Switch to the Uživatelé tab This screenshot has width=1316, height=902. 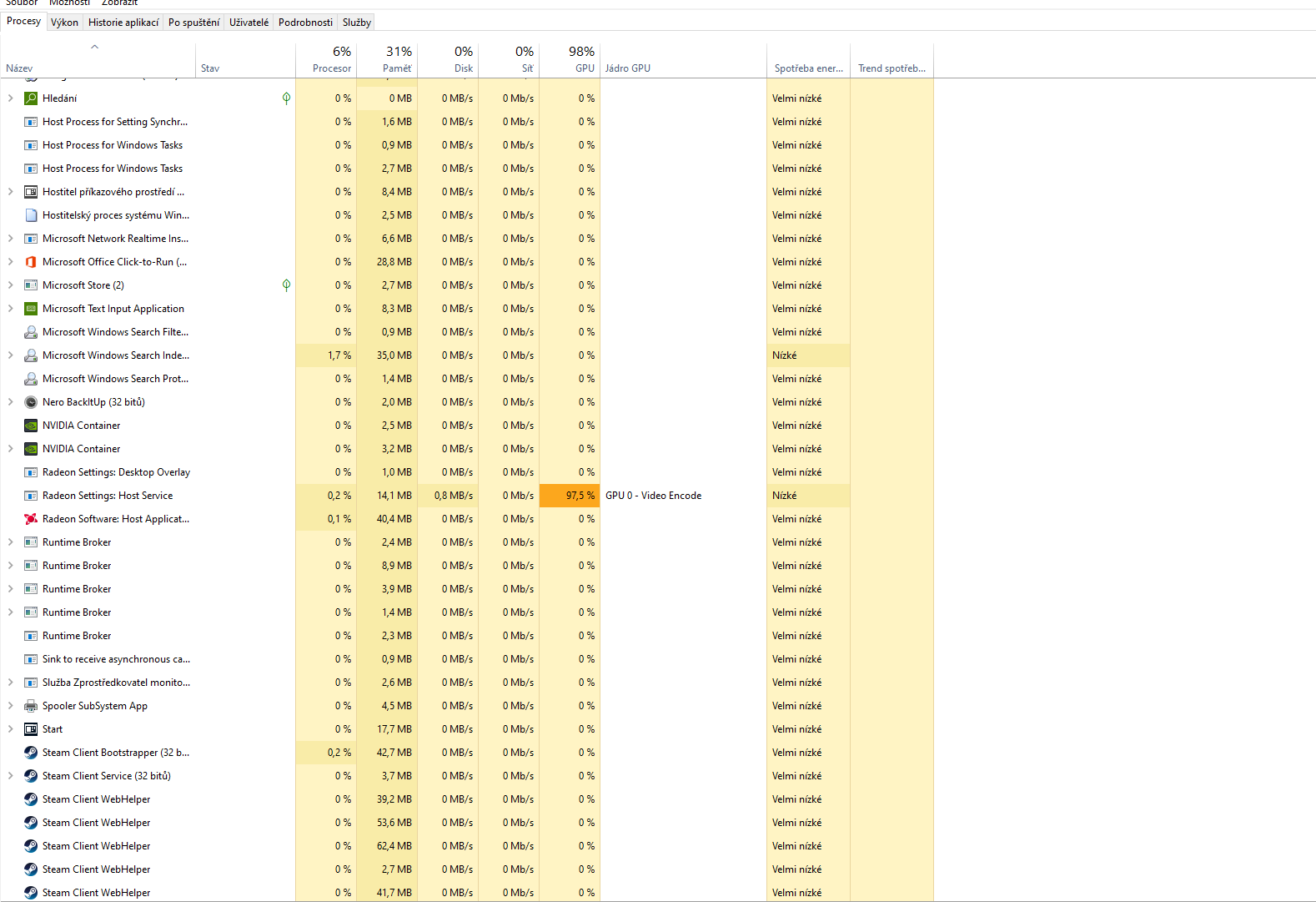pos(249,23)
